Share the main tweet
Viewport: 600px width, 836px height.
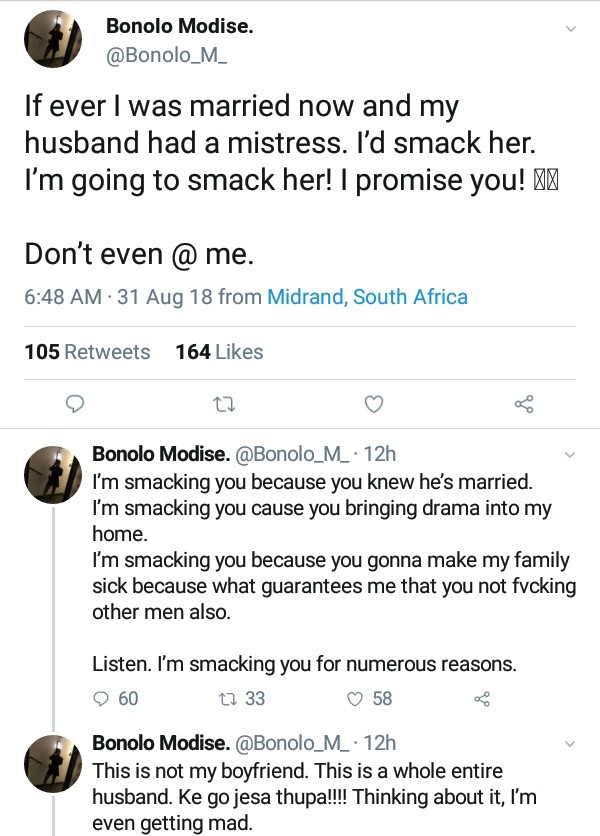pyautogui.click(x=524, y=405)
